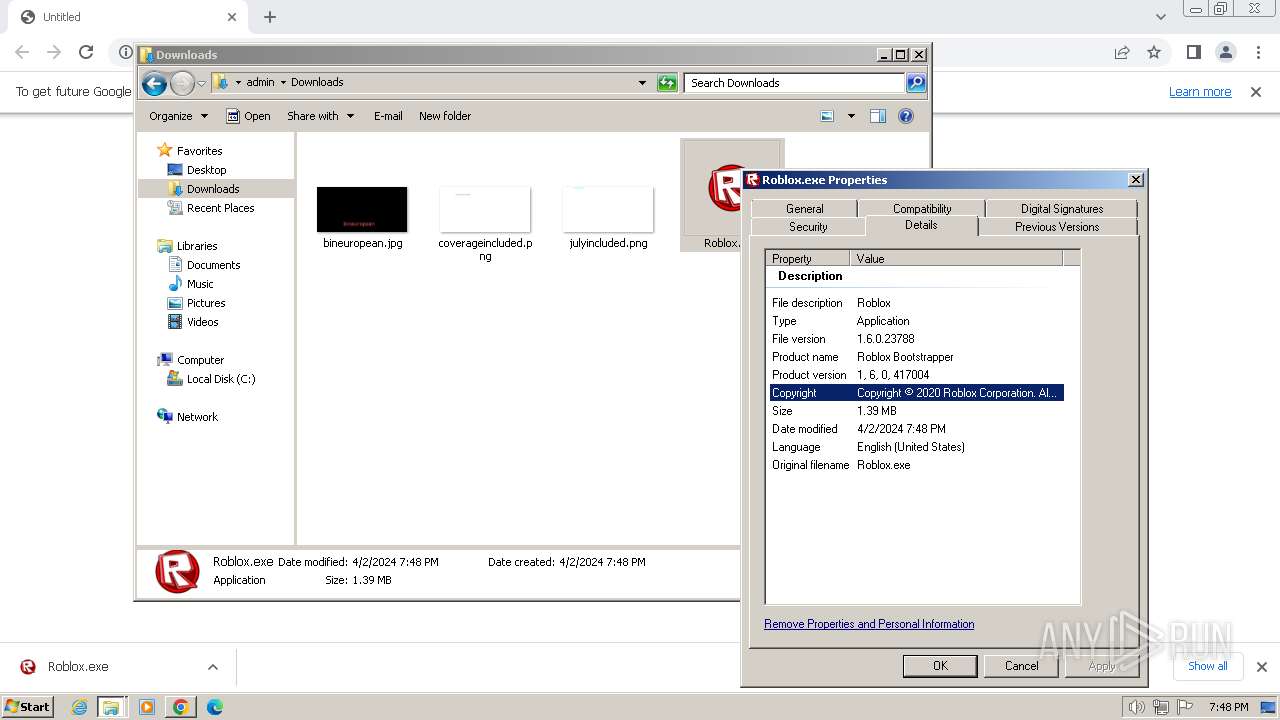This screenshot has width=1280, height=720.
Task: Click the Back arrow in Downloads window
Action: click(x=154, y=83)
